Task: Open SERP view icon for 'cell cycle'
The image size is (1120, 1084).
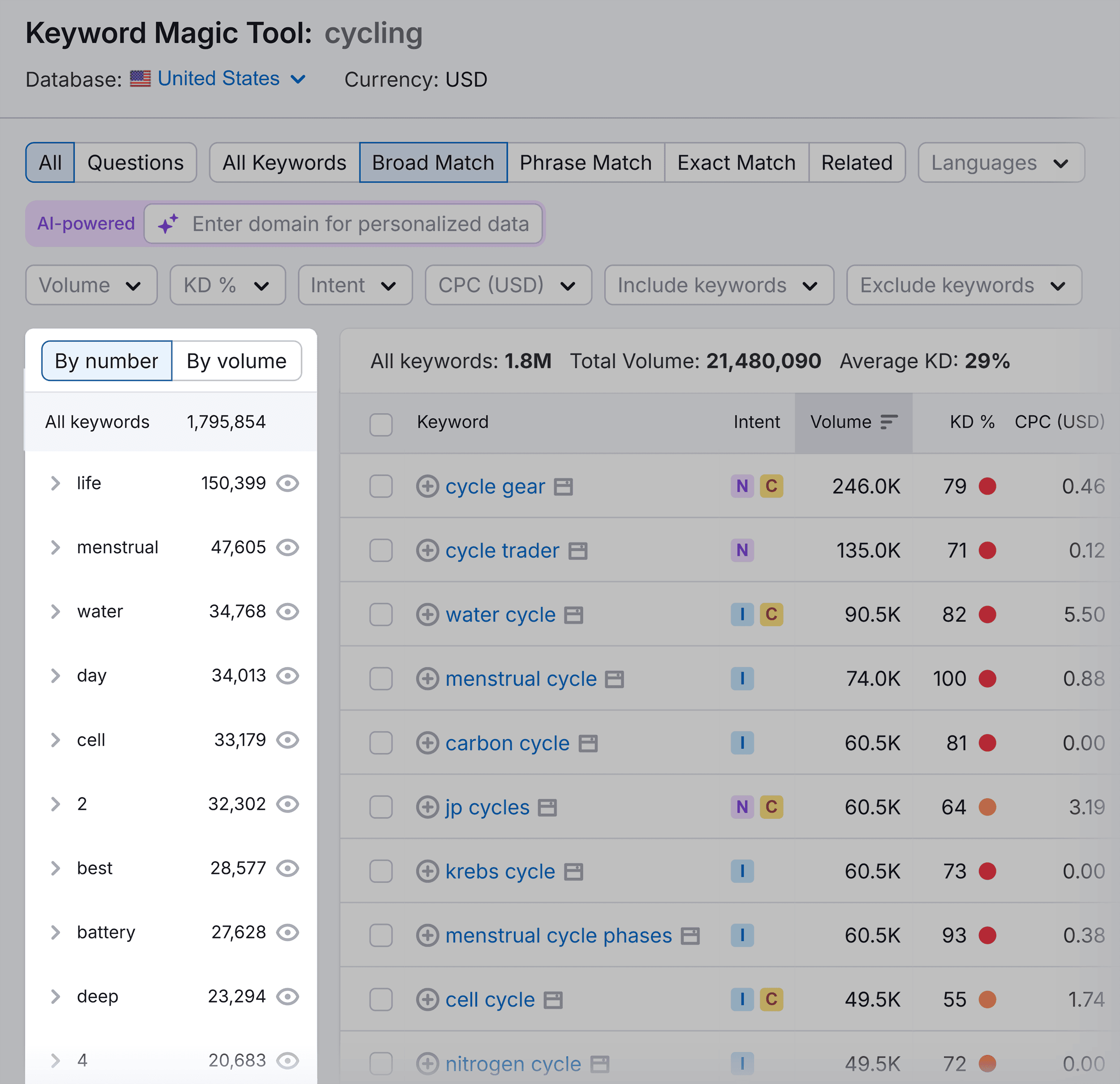Action: (553, 1000)
